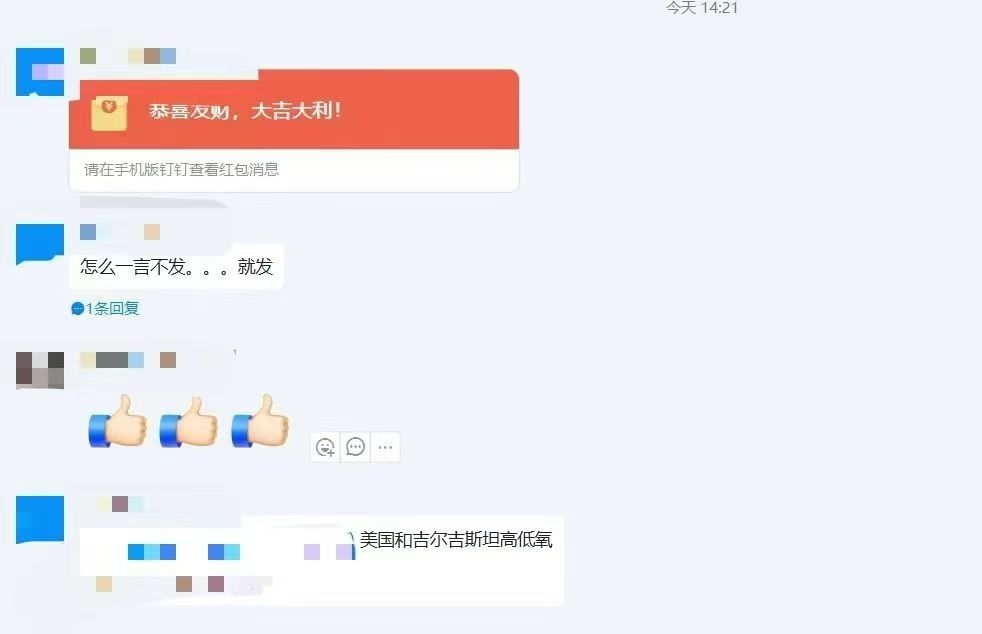This screenshot has height=634, width=982.
Task: Select the message 美国和吉尔吉斯坦高低氧
Action: coord(456,539)
